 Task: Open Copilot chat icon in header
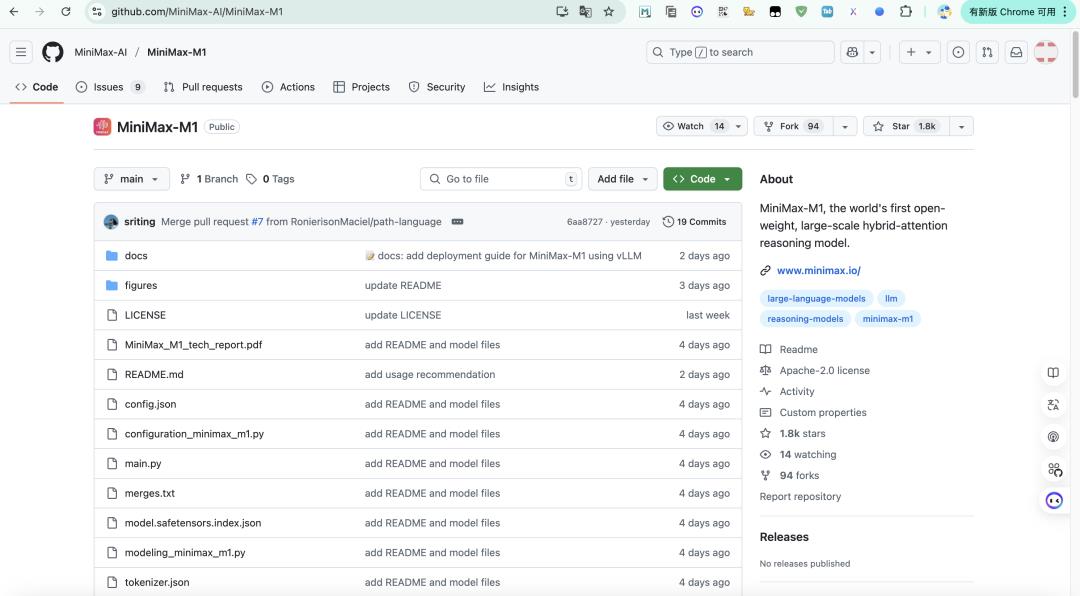click(x=852, y=52)
